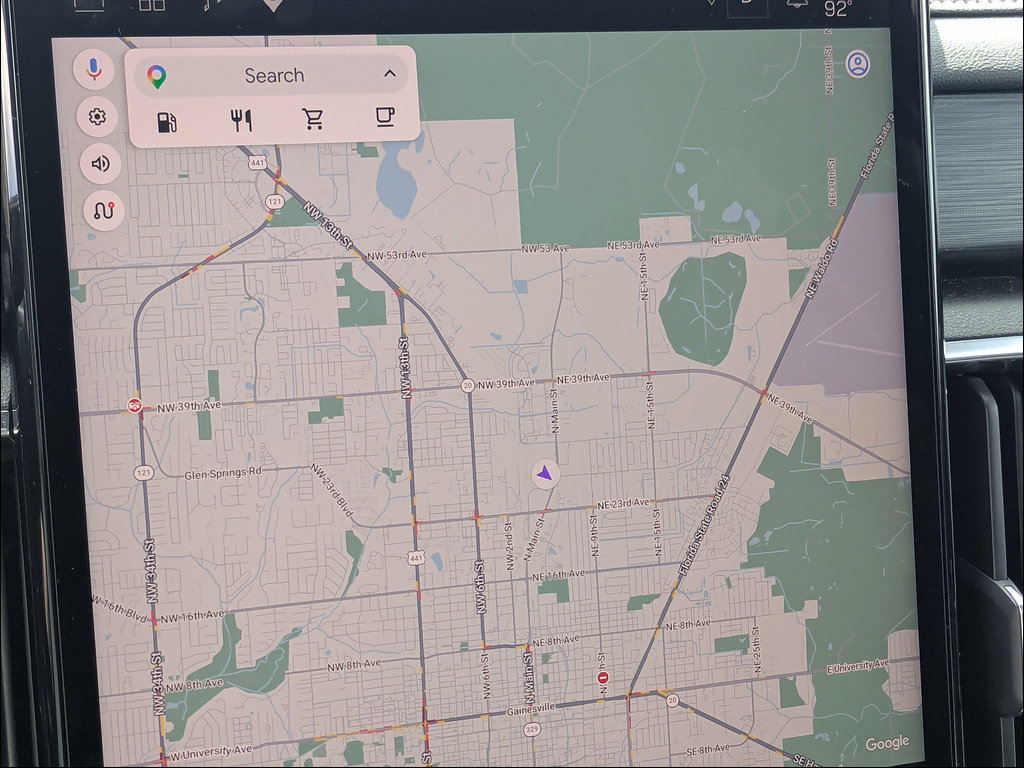The image size is (1024, 768).
Task: Click the Search field
Action: coord(272,75)
